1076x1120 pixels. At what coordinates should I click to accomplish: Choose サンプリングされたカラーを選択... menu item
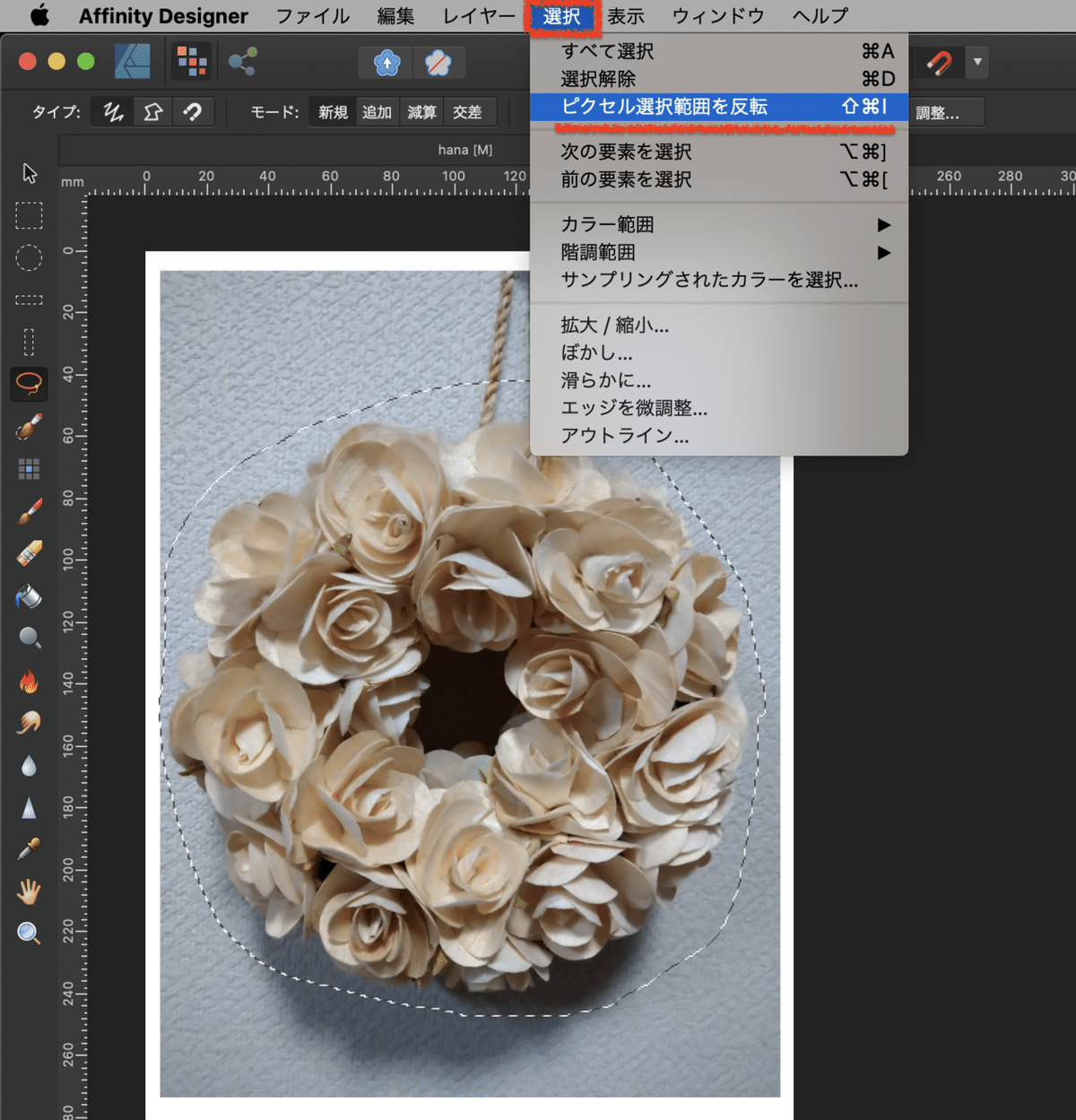click(719, 280)
